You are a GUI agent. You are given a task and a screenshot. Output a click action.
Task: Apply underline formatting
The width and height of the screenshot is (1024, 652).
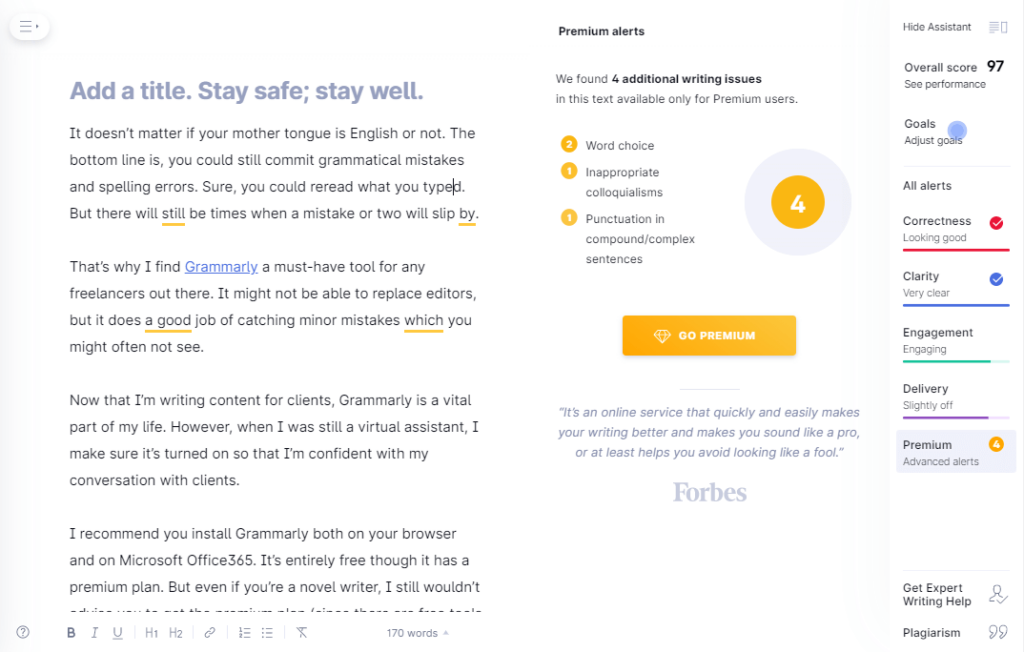point(118,632)
